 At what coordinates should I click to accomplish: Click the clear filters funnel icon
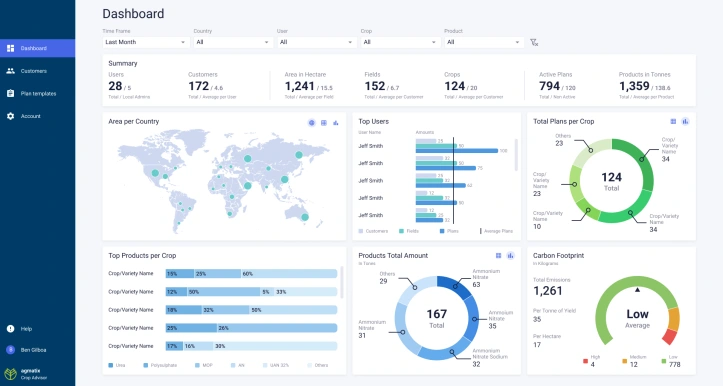534,42
